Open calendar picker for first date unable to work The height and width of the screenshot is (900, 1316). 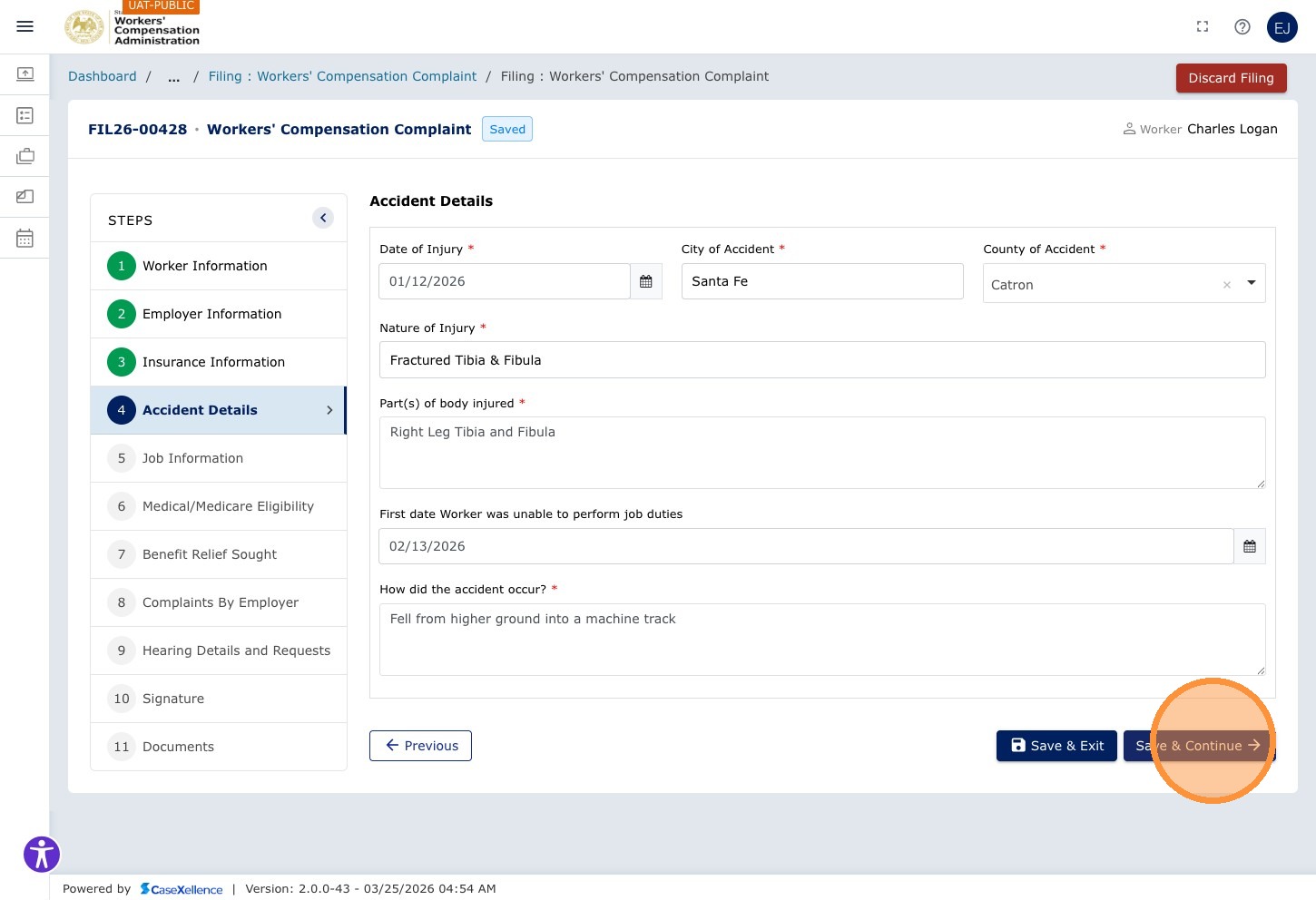tap(1250, 546)
